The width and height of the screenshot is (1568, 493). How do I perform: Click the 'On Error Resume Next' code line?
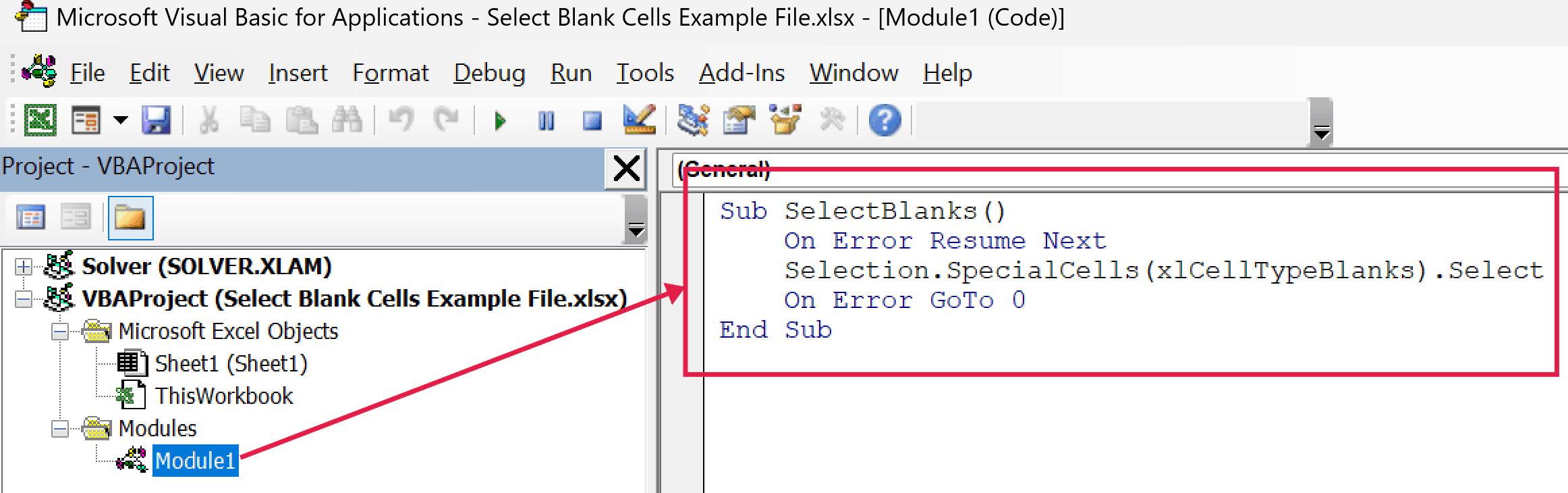point(945,241)
